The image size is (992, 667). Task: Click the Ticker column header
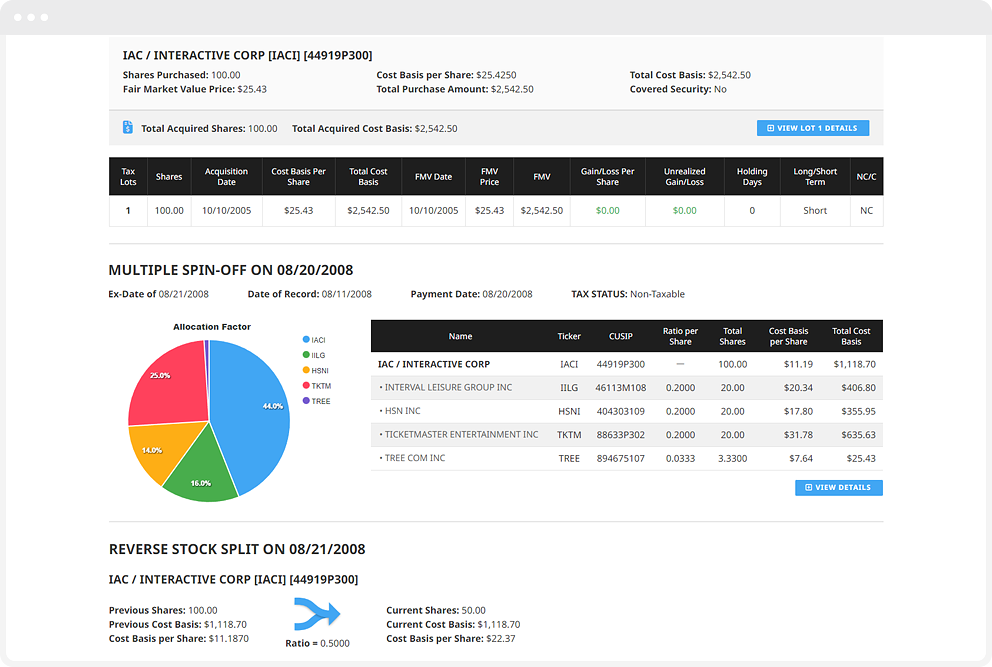pos(569,336)
